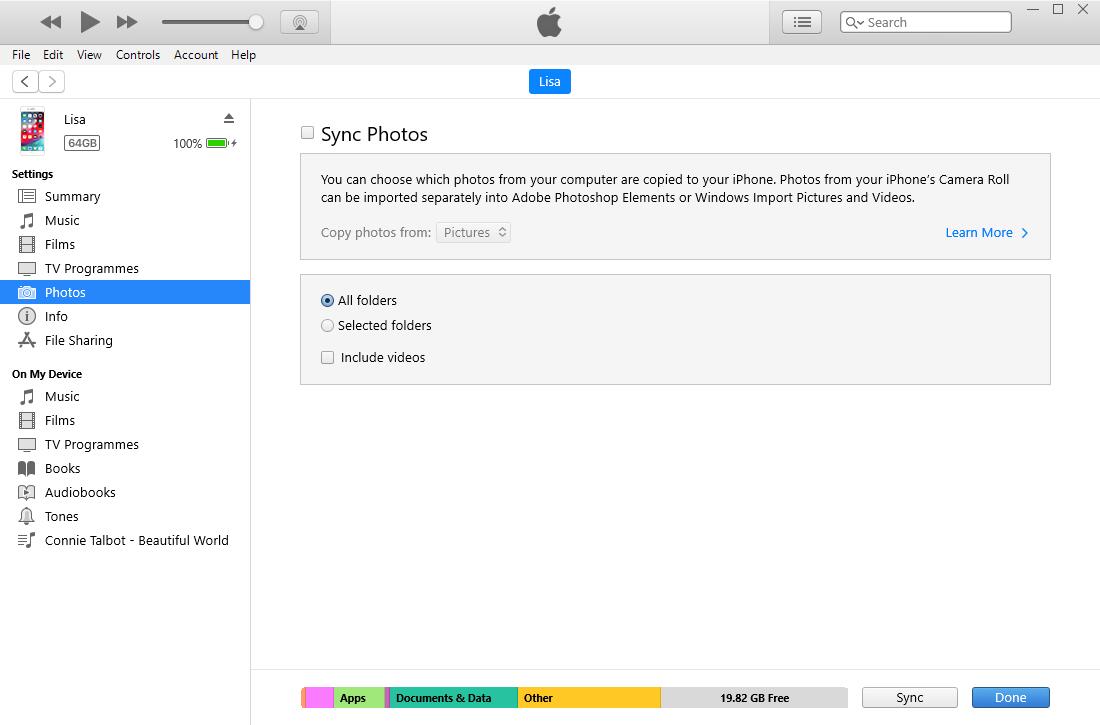Open the Controls menu

coord(138,55)
